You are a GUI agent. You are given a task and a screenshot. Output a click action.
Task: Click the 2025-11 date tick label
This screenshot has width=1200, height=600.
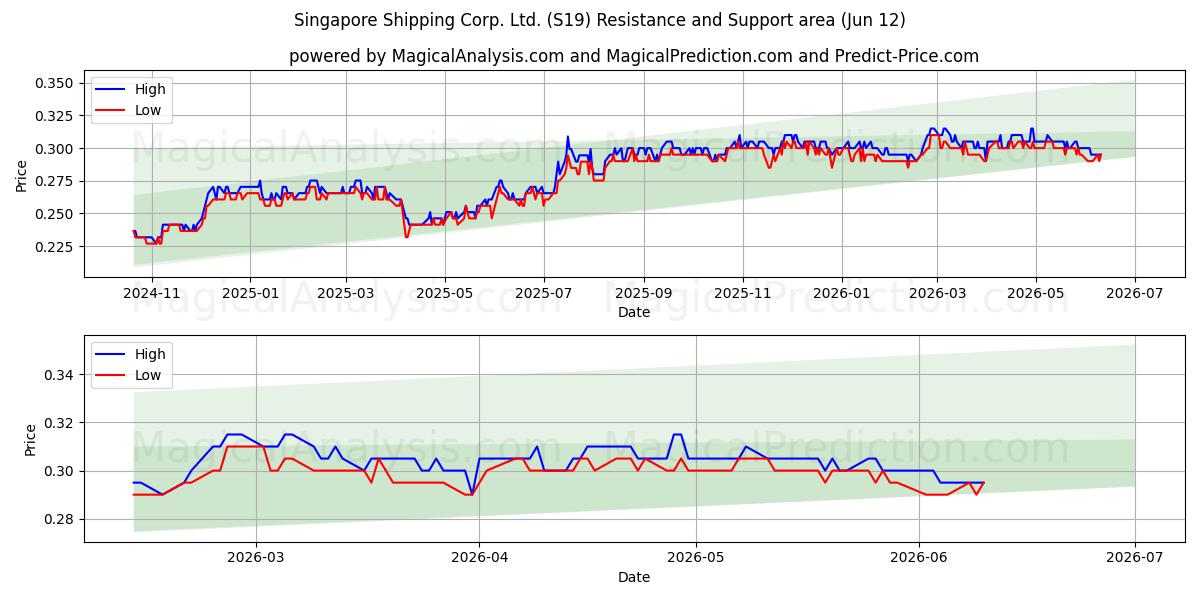pos(742,293)
